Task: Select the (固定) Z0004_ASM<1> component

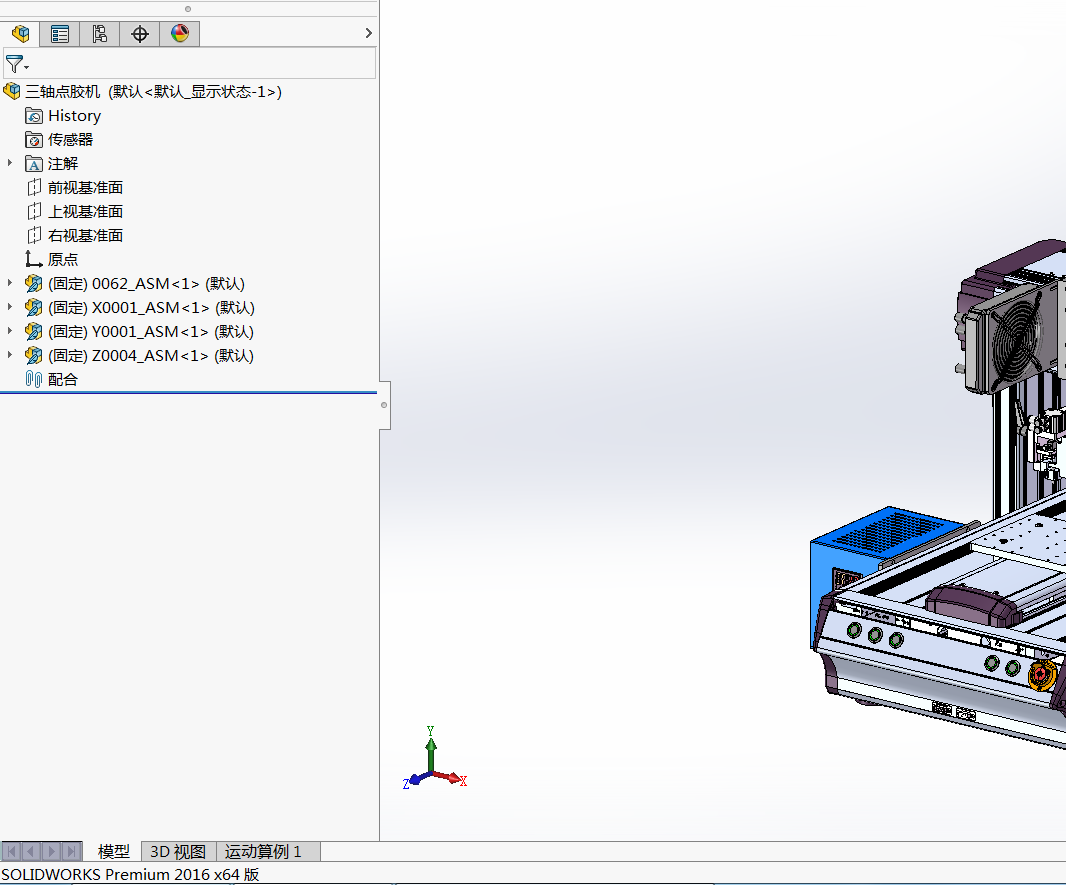Action: [x=151, y=355]
